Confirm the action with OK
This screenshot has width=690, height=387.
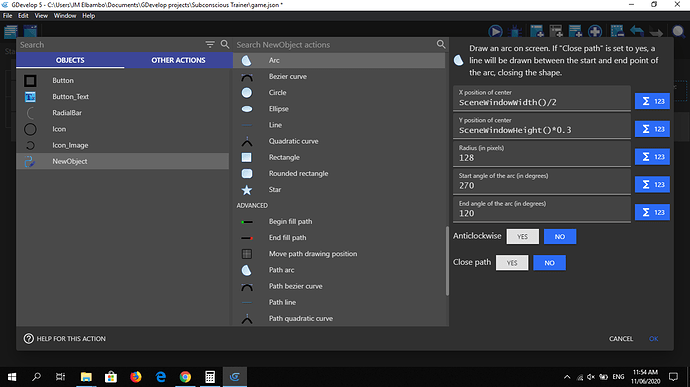pyautogui.click(x=653, y=339)
